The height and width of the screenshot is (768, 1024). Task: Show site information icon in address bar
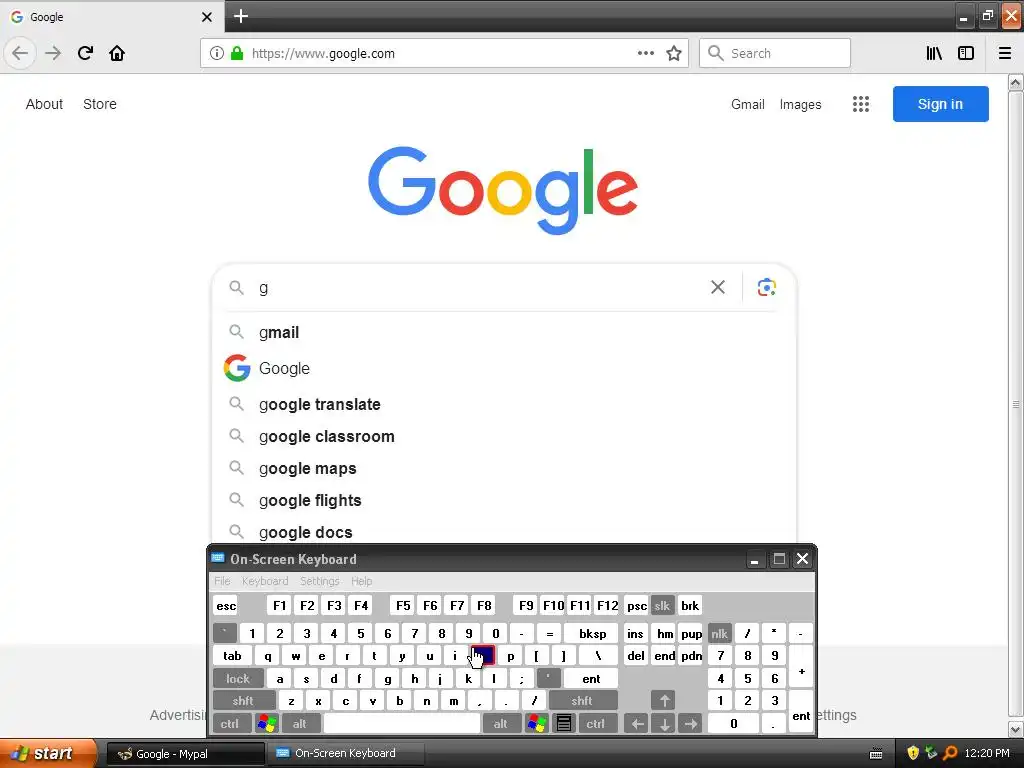216,54
